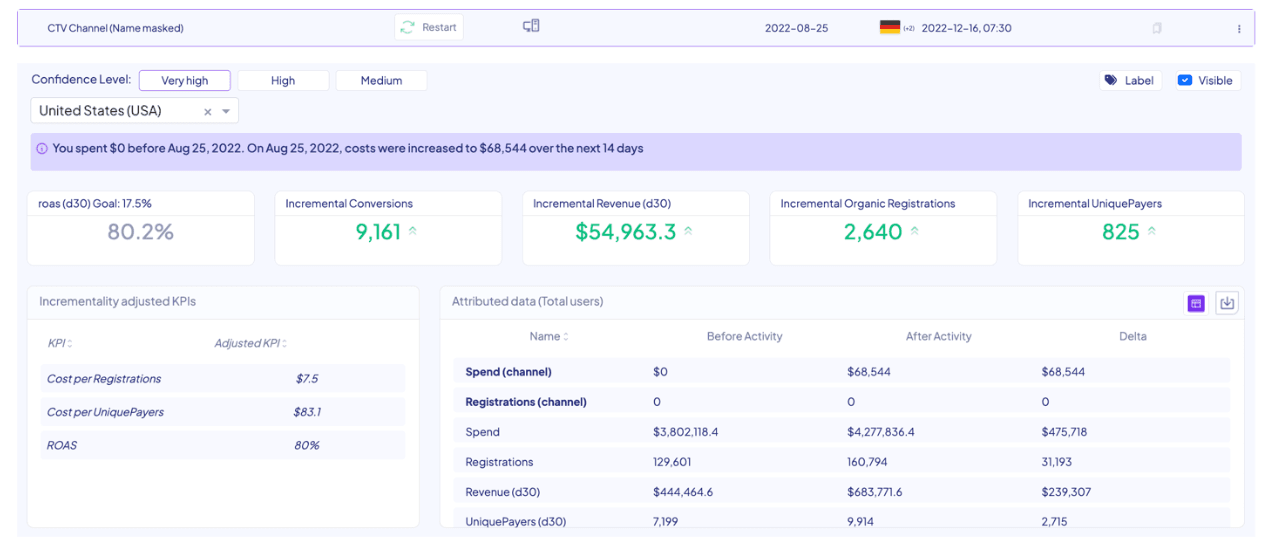This screenshot has height=554, width=1272.
Task: Select the High confidence level
Action: pos(283,81)
